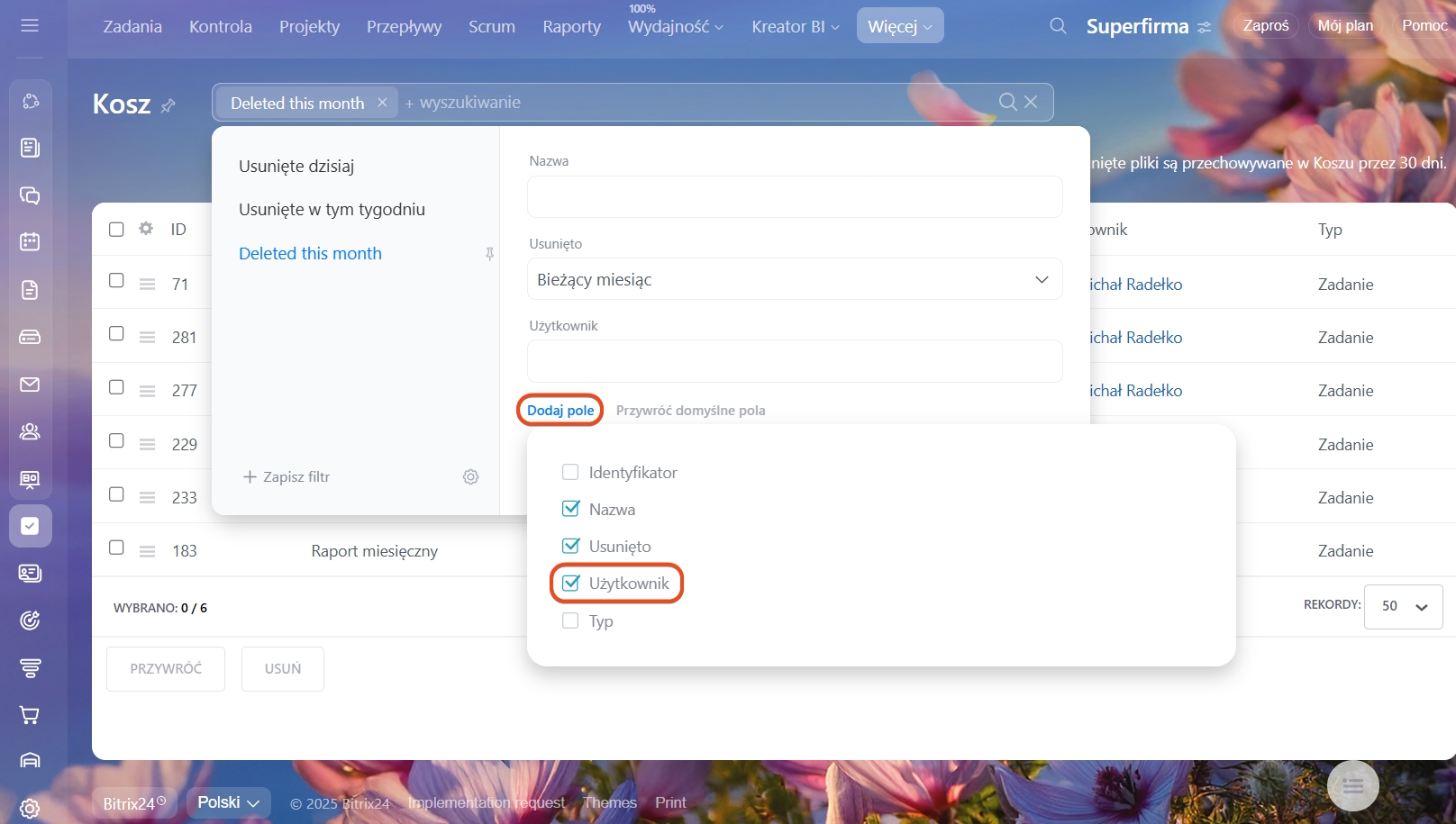1456x824 pixels.
Task: Open floating list widget button
Action: click(1352, 786)
